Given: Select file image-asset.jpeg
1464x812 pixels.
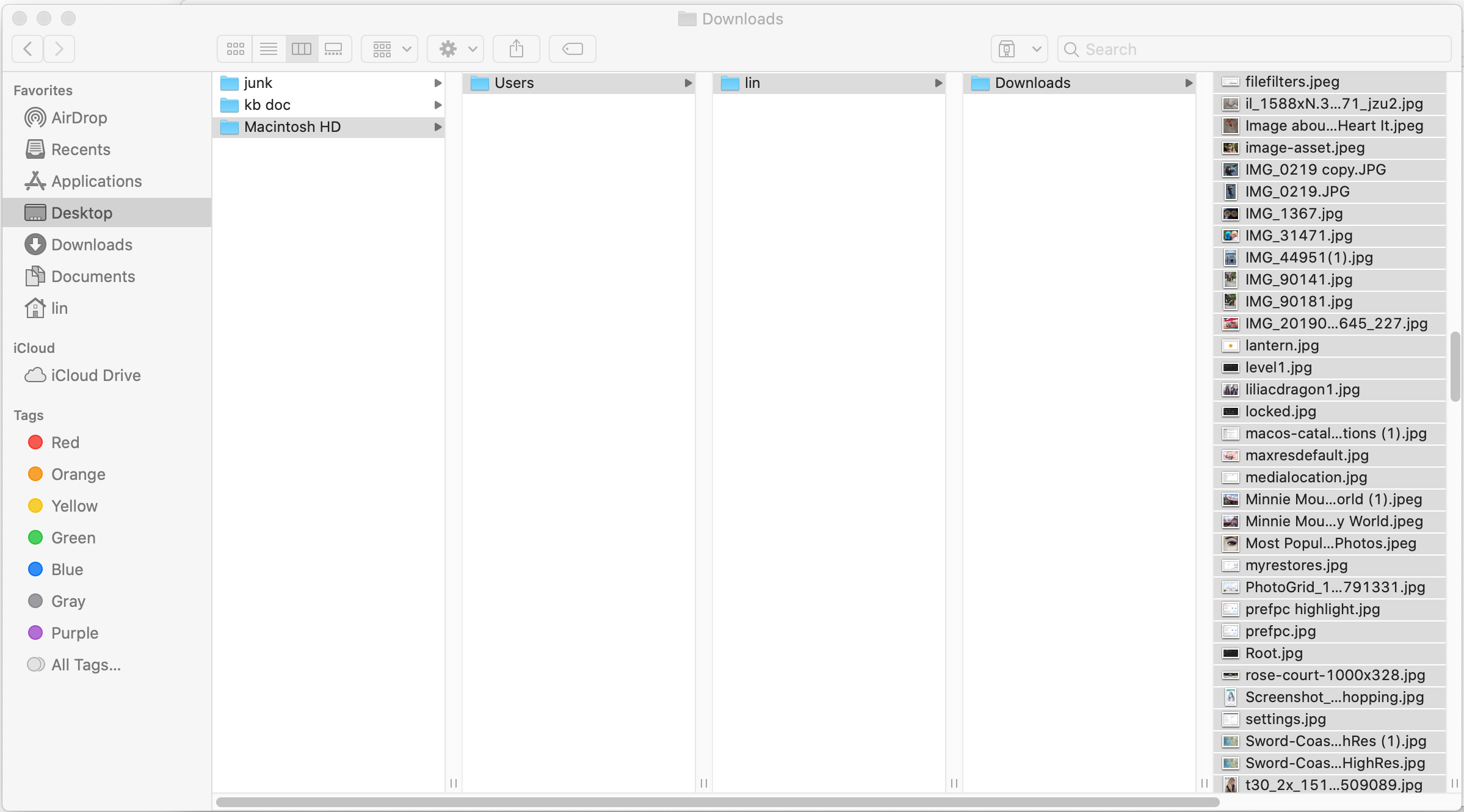Looking at the screenshot, I should click(x=1330, y=147).
